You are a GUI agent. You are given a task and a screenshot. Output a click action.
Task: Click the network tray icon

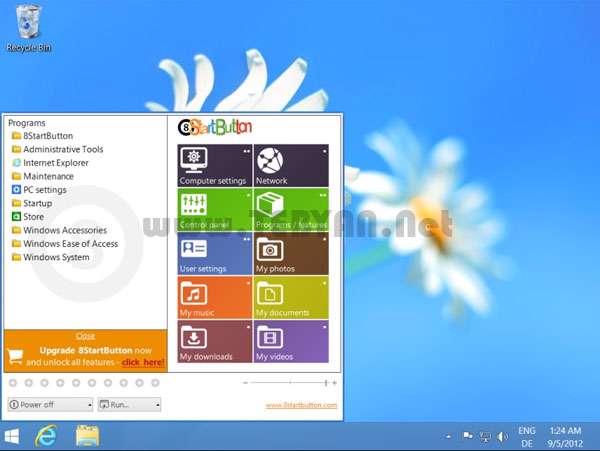click(x=485, y=436)
